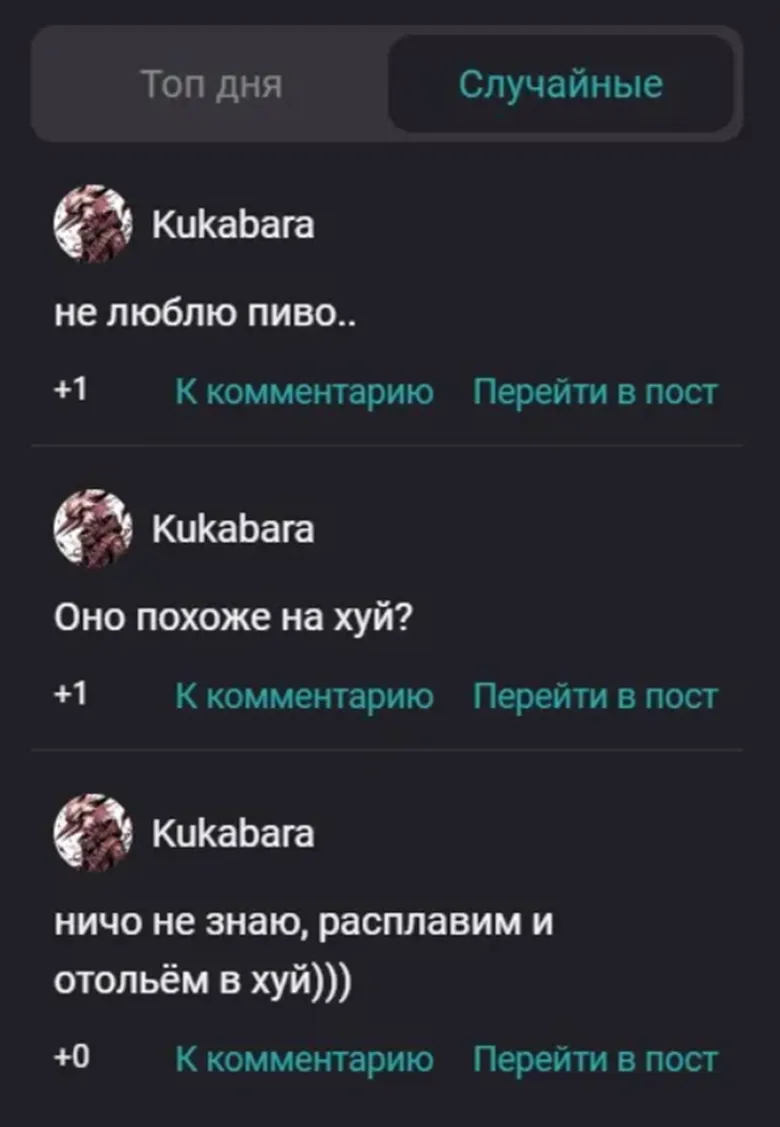Select the comment text starting ничо не знаю

pos(303,950)
